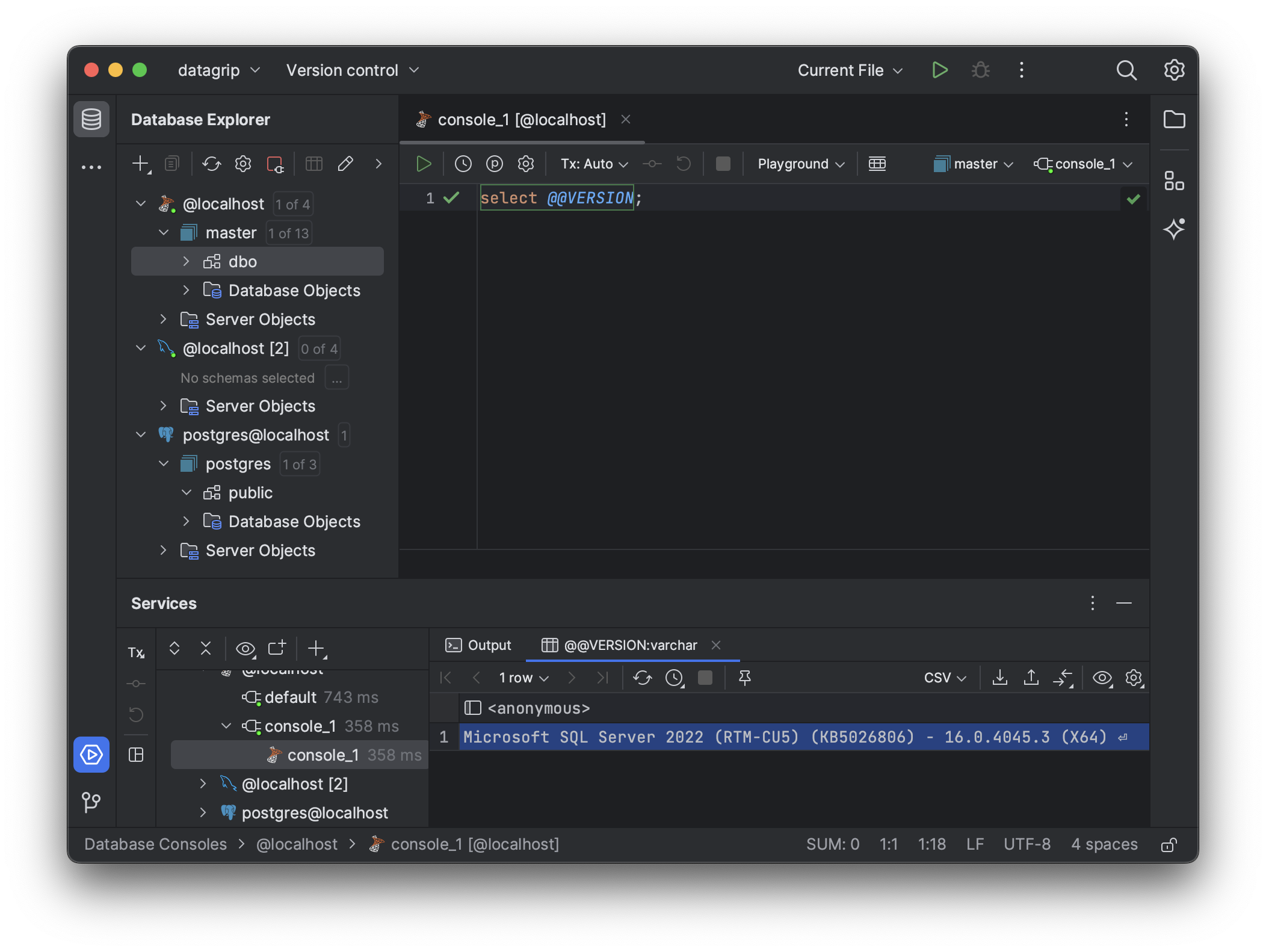Collapse the public schema node
Image resolution: width=1266 pixels, height=952 pixels.
(187, 492)
